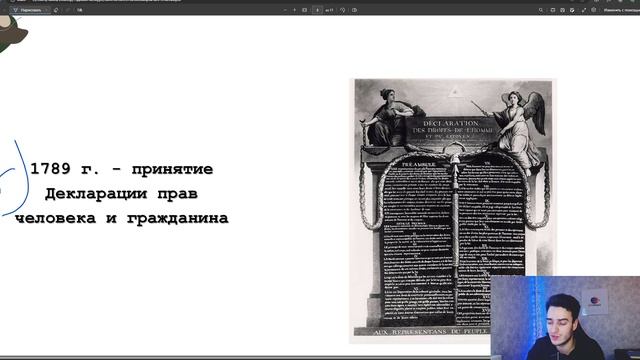The width and height of the screenshot is (640, 360).
Task: Click the text 'Декларации прав'
Action: (121, 193)
